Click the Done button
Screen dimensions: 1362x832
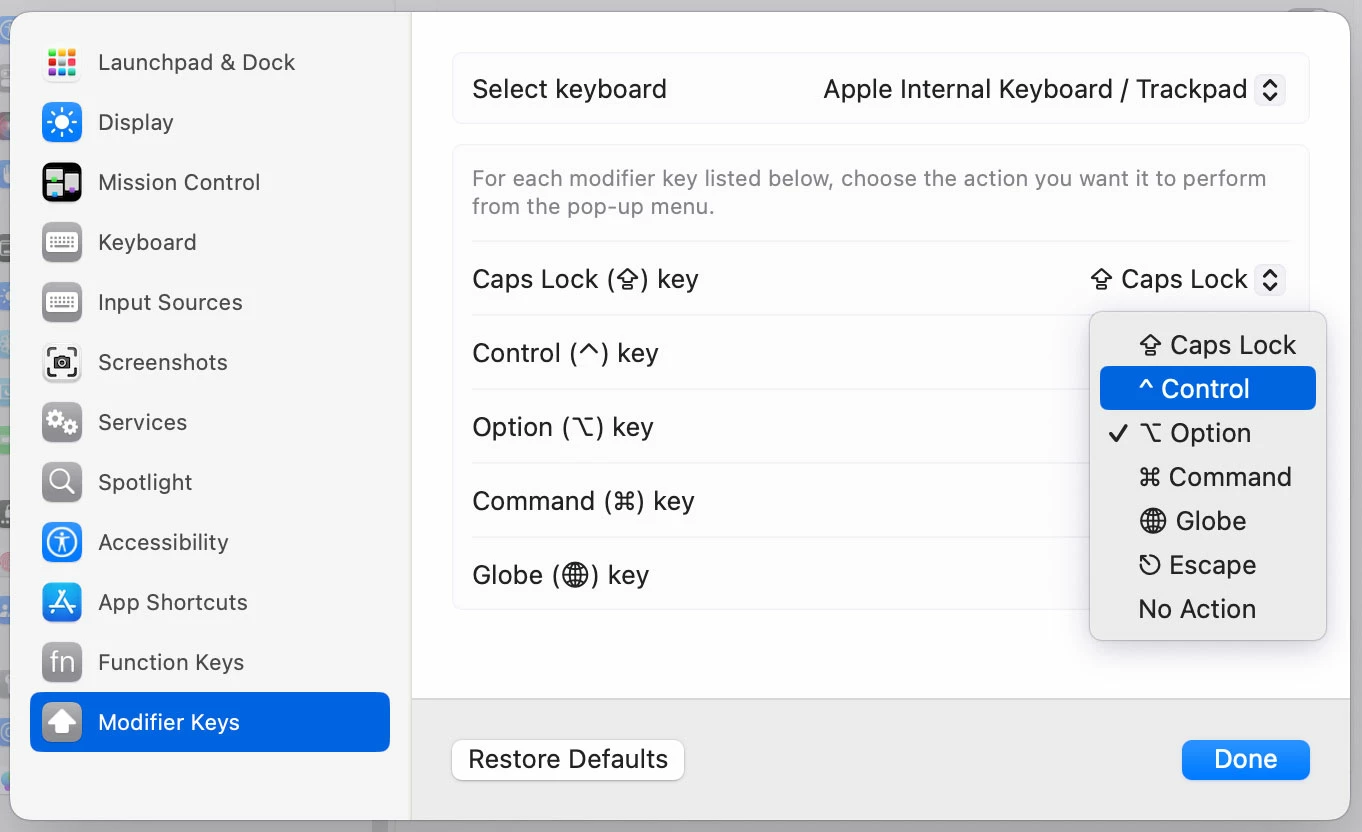click(x=1245, y=760)
